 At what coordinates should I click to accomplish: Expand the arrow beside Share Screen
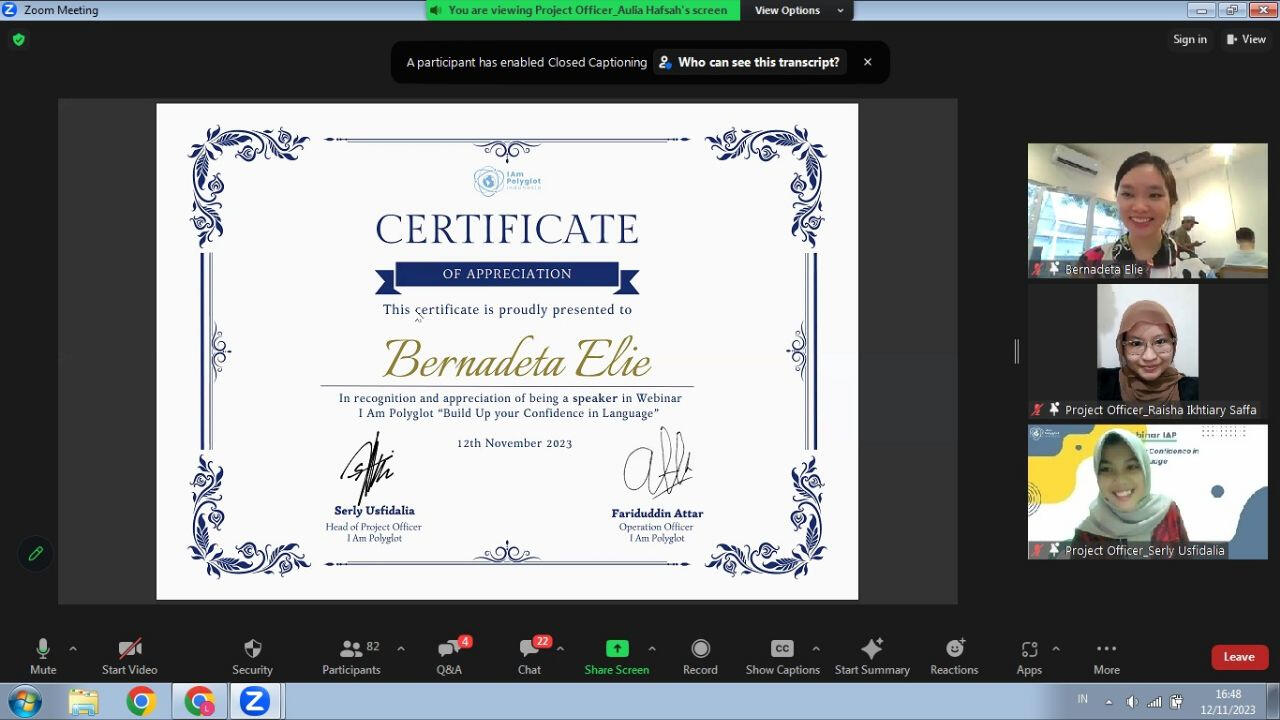click(652, 648)
